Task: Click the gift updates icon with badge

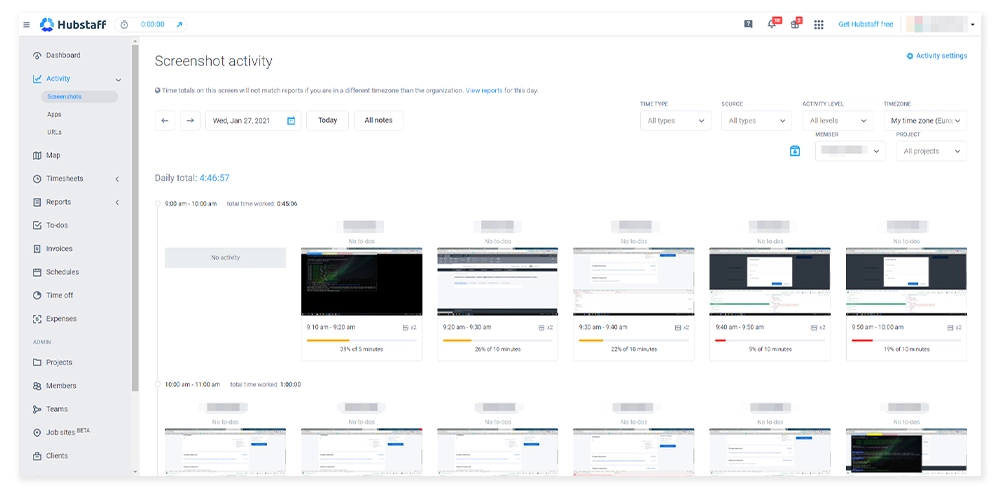Action: (795, 24)
